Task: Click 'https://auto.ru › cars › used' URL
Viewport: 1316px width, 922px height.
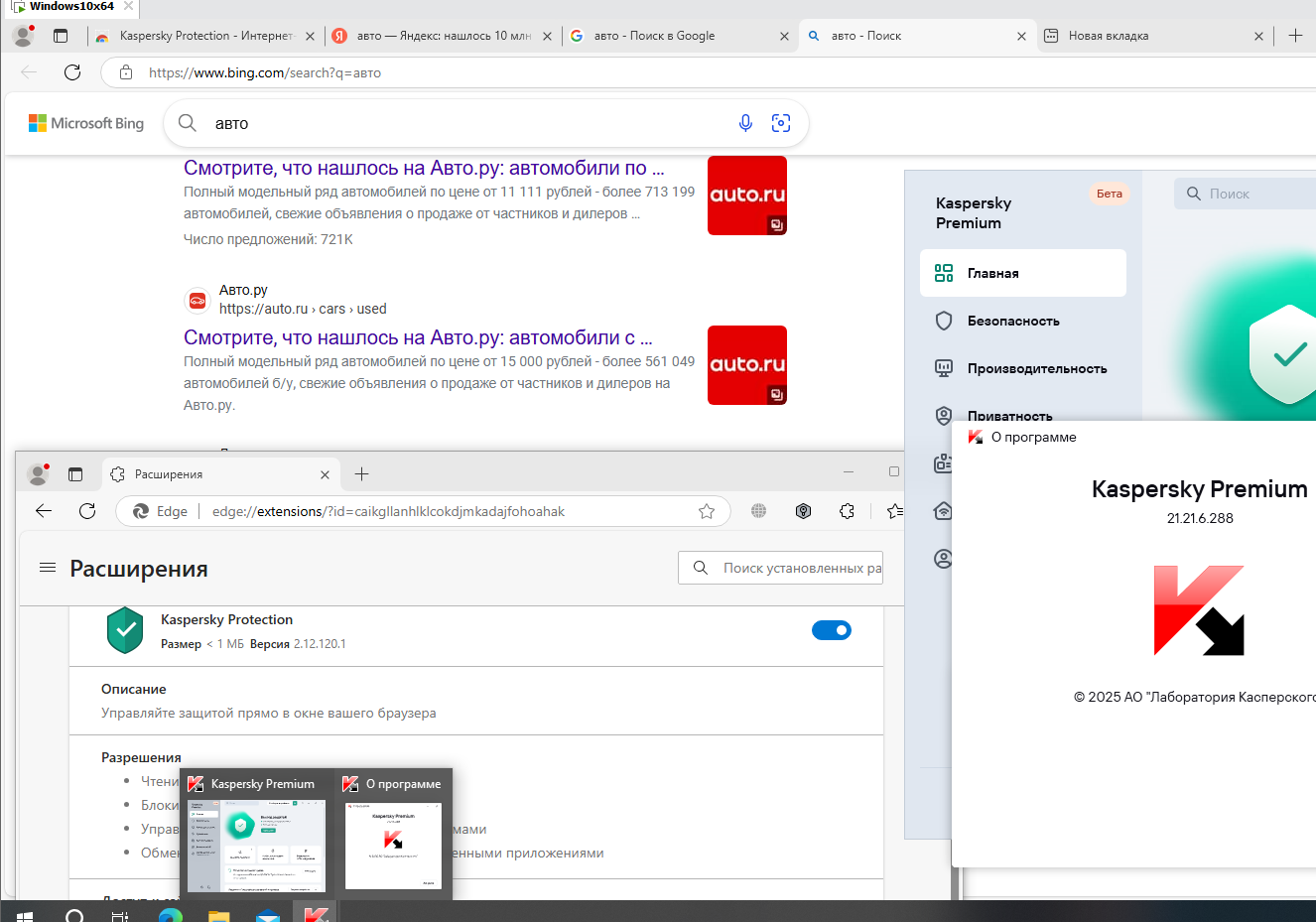Action: click(x=303, y=309)
